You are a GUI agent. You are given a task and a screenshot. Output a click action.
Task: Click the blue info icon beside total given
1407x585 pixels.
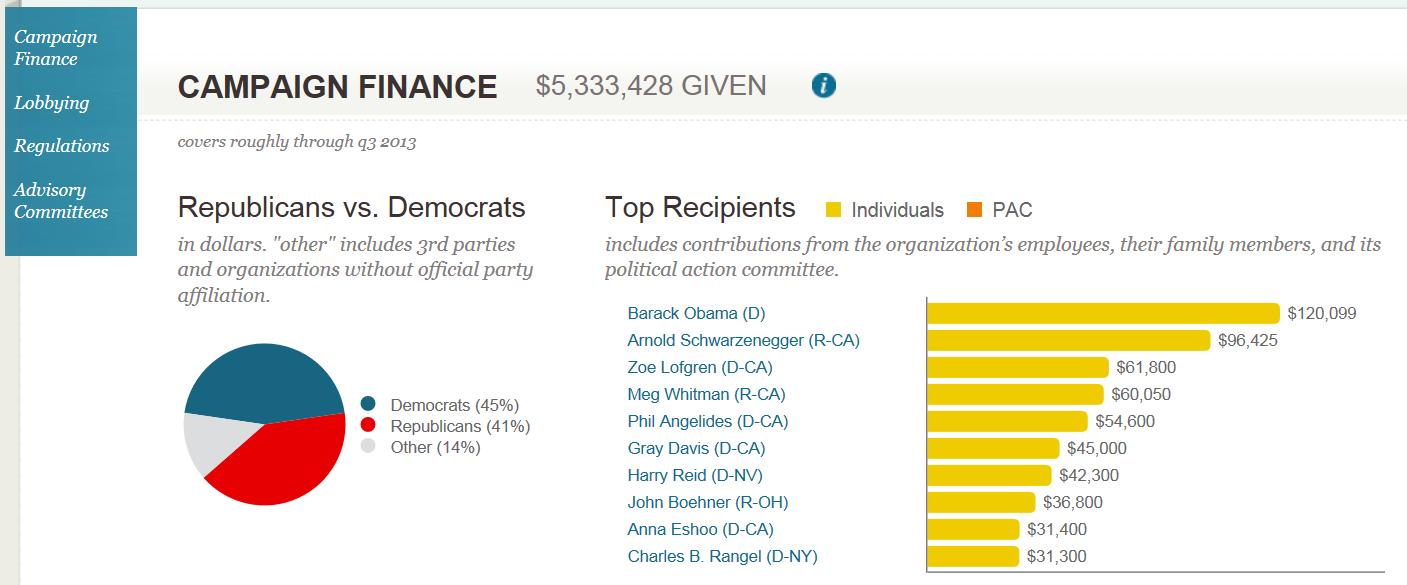824,86
